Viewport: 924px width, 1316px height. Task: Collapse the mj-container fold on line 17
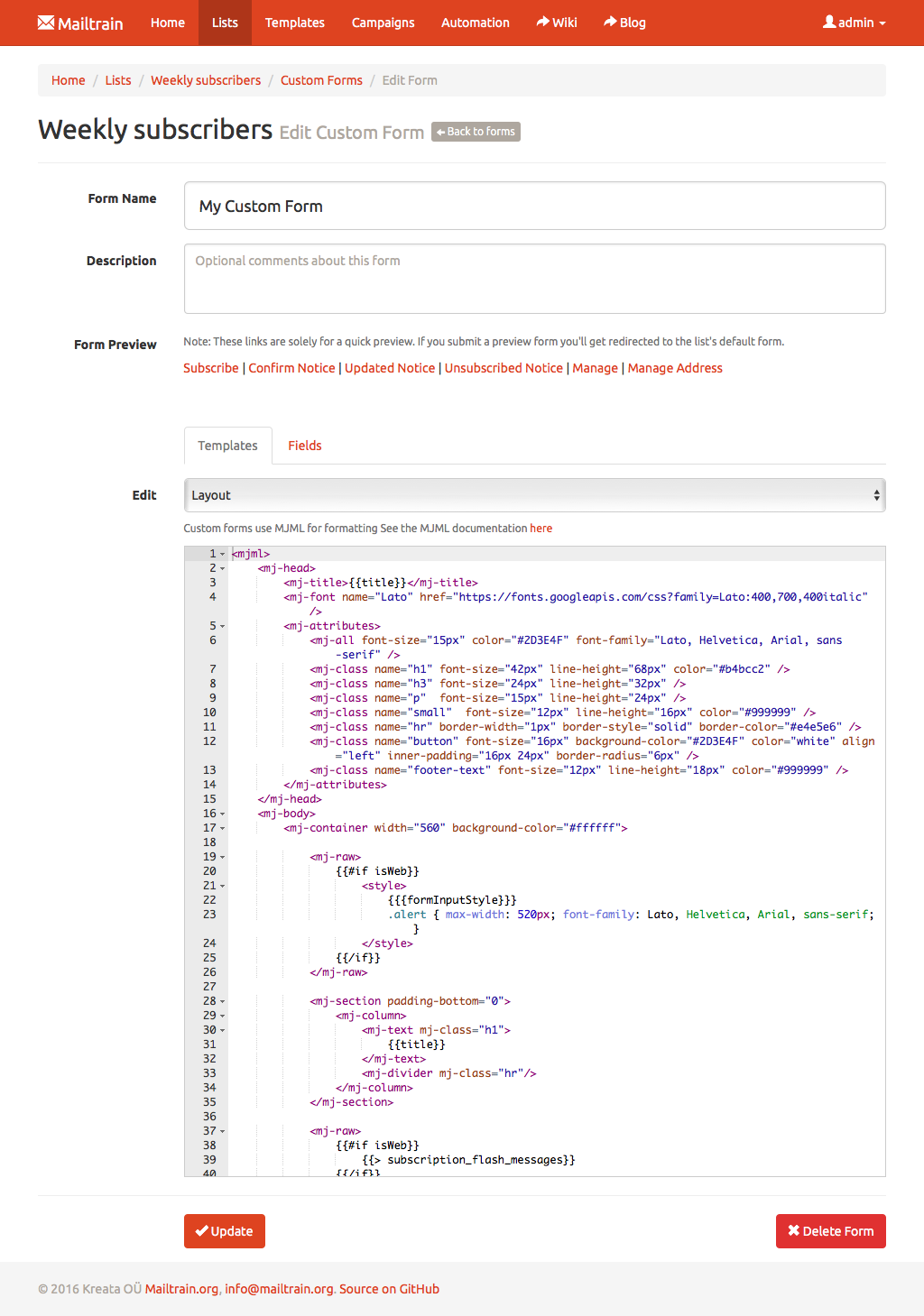[221, 827]
